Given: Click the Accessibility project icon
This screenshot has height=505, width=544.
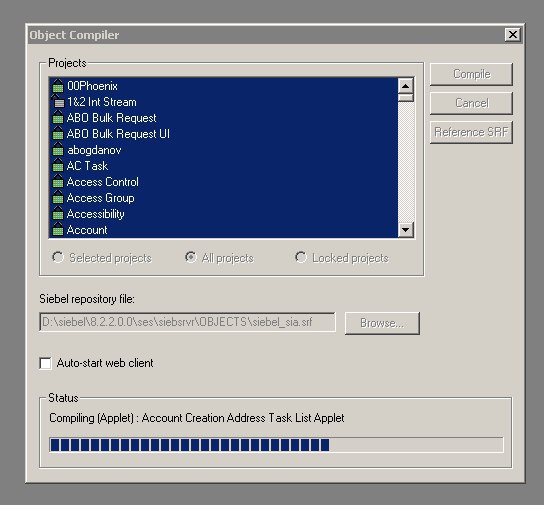Looking at the screenshot, I should 58,214.
